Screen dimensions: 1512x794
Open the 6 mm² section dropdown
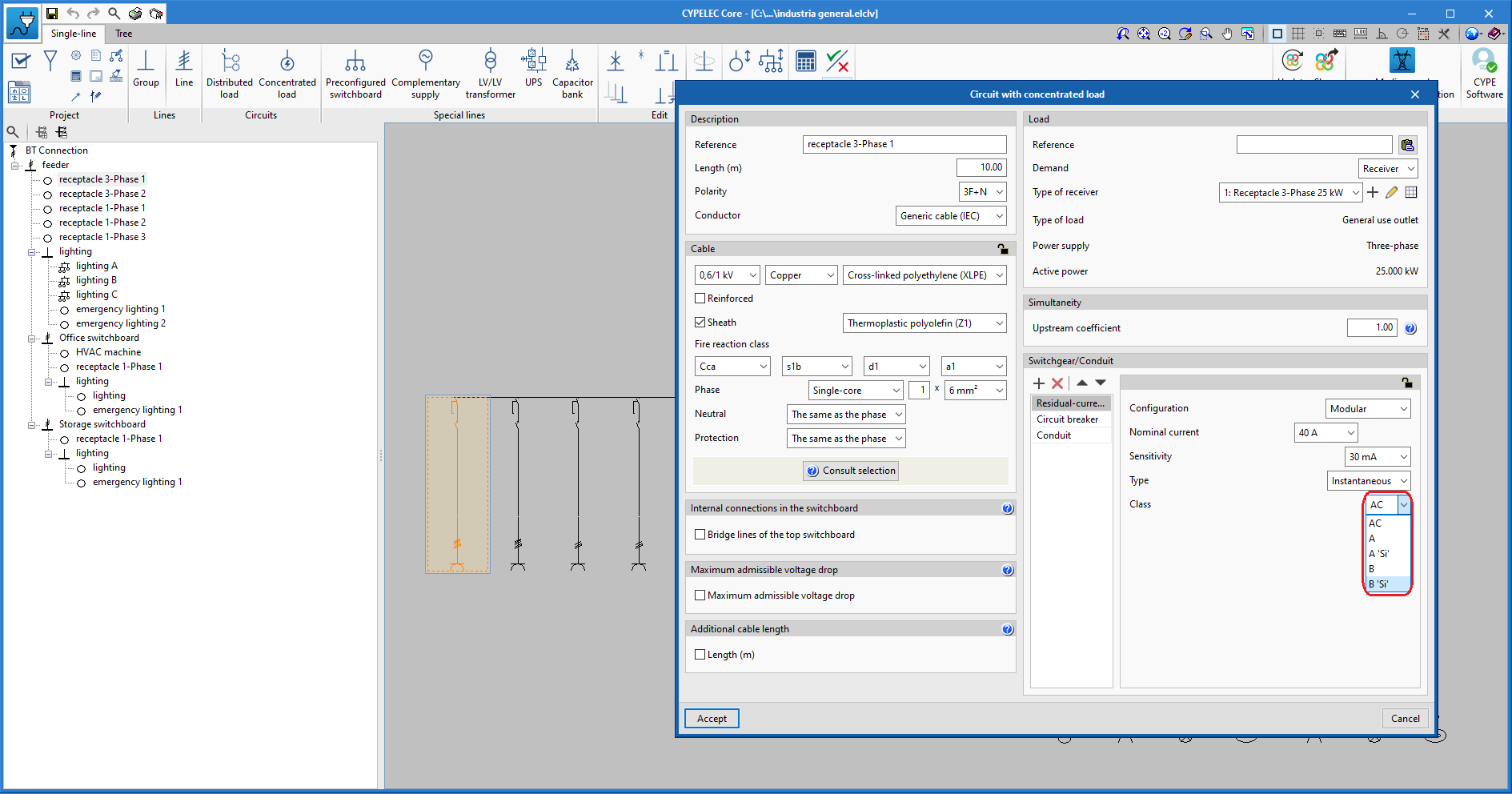(x=975, y=391)
